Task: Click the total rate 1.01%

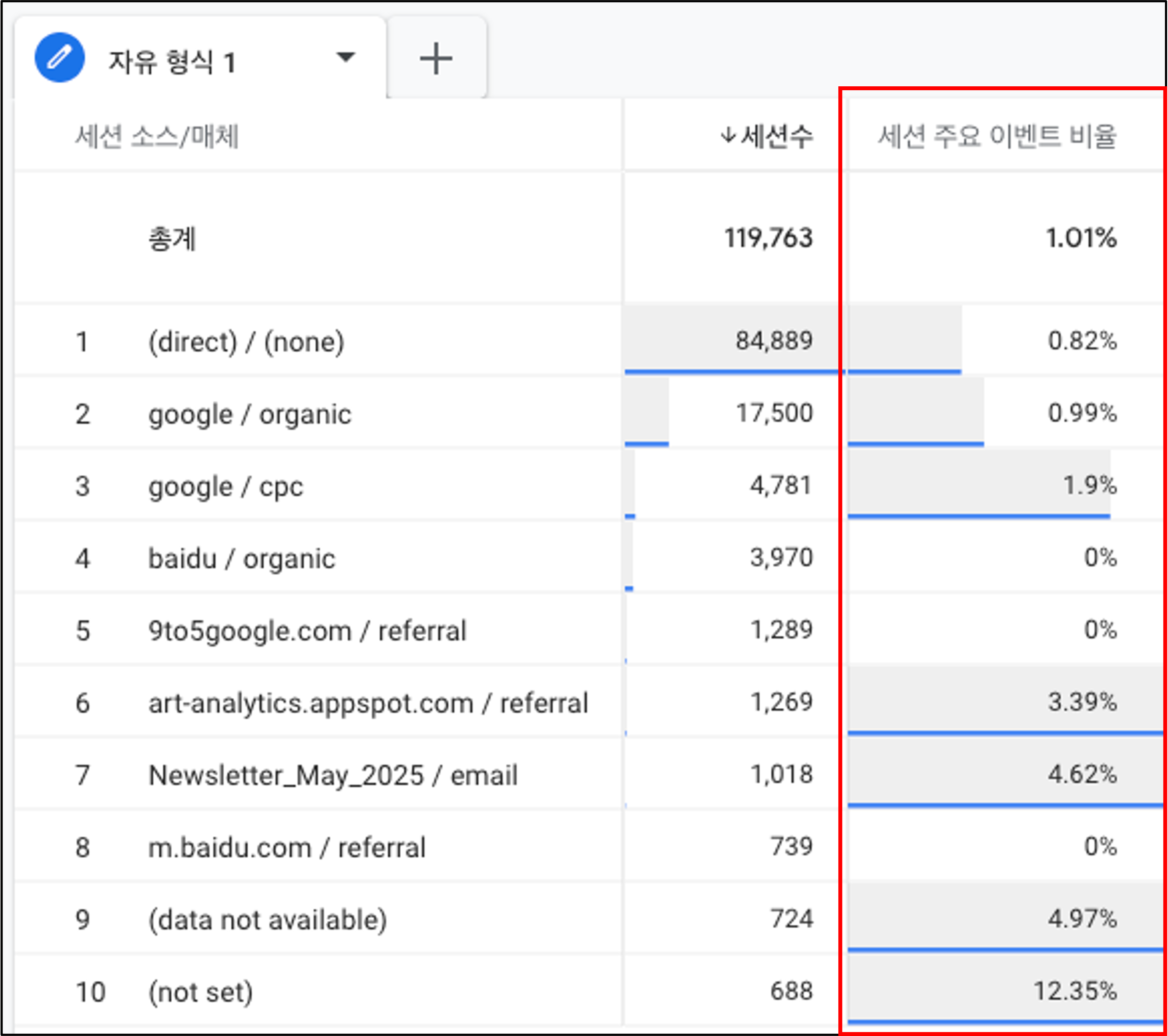Action: tap(1080, 238)
